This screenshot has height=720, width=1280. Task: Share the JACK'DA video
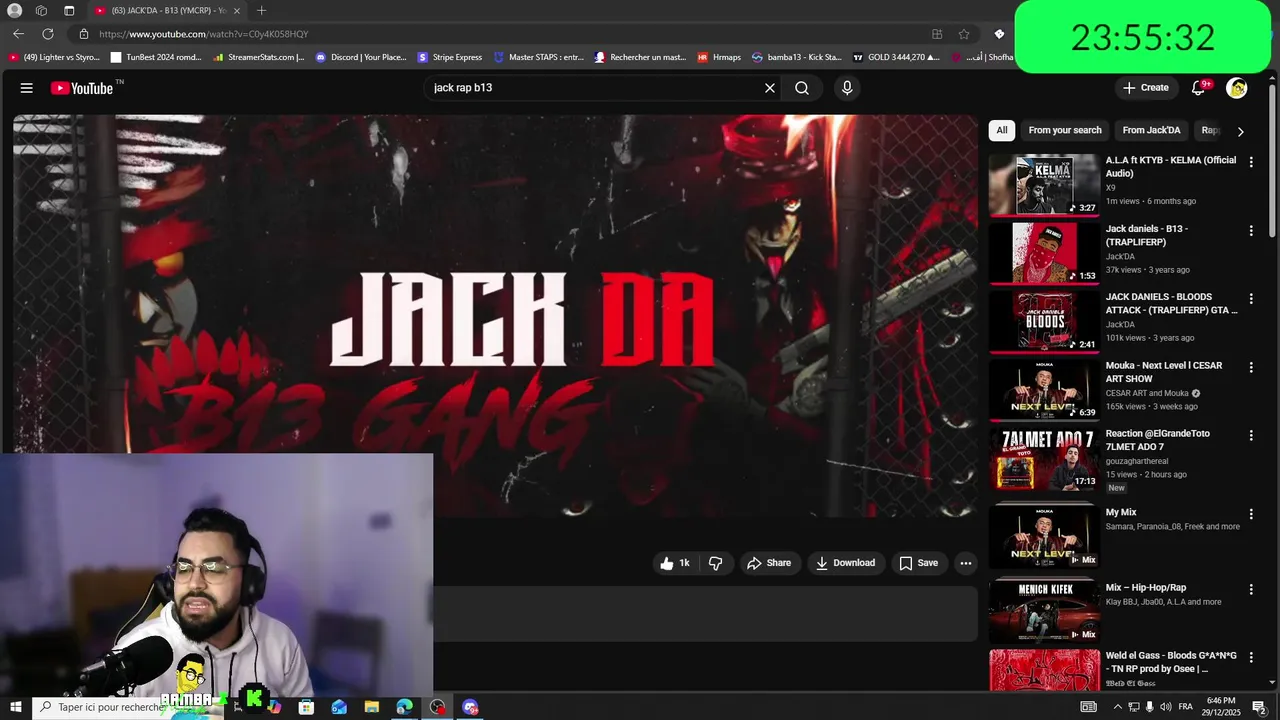[x=769, y=563]
